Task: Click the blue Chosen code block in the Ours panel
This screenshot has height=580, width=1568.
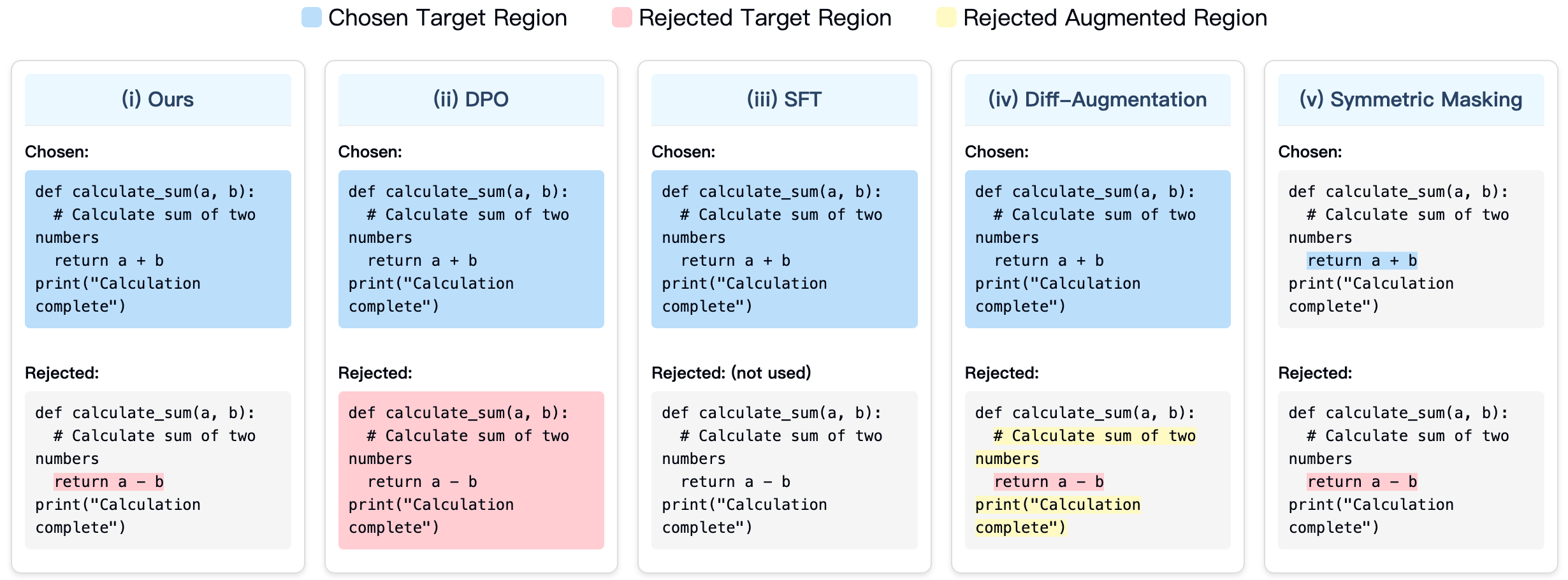Action: point(157,249)
